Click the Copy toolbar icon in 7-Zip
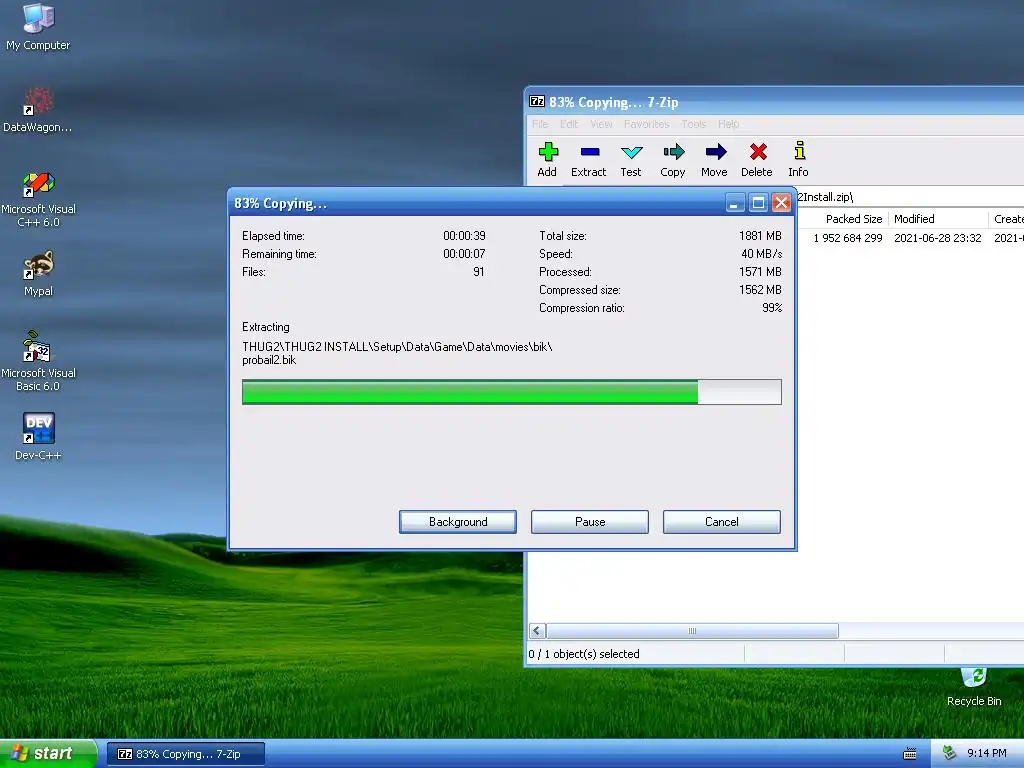Viewport: 1024px width, 768px height. [x=673, y=159]
